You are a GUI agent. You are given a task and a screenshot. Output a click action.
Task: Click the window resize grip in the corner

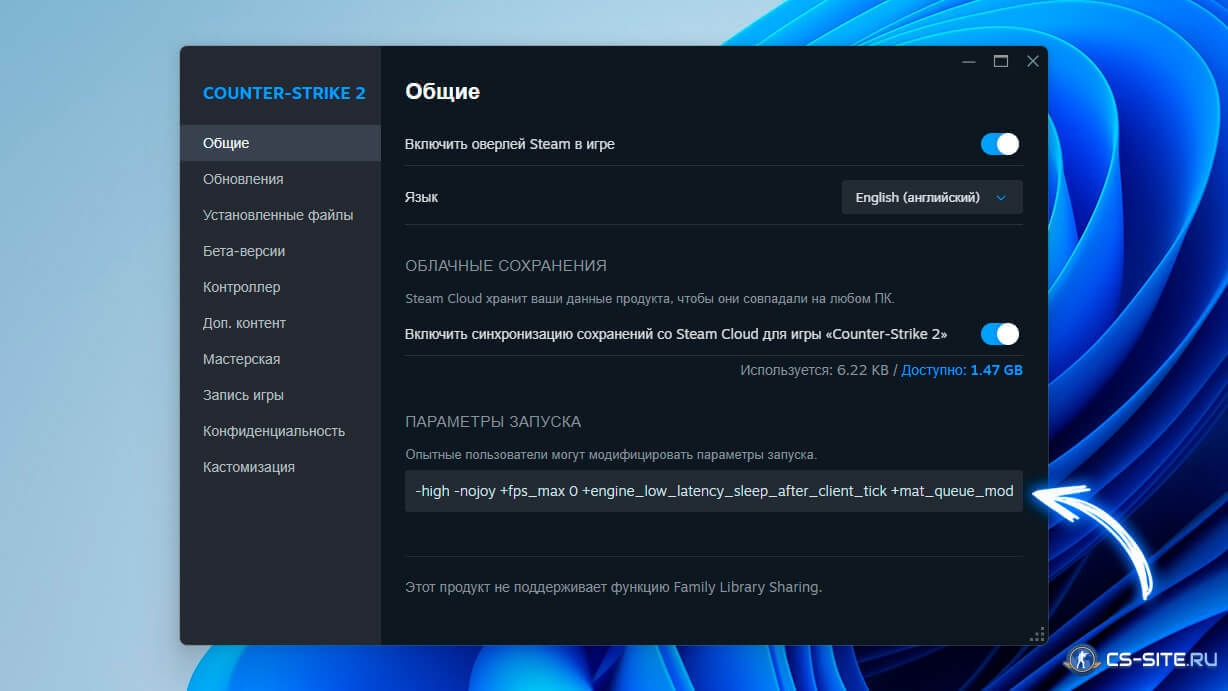tap(1037, 634)
